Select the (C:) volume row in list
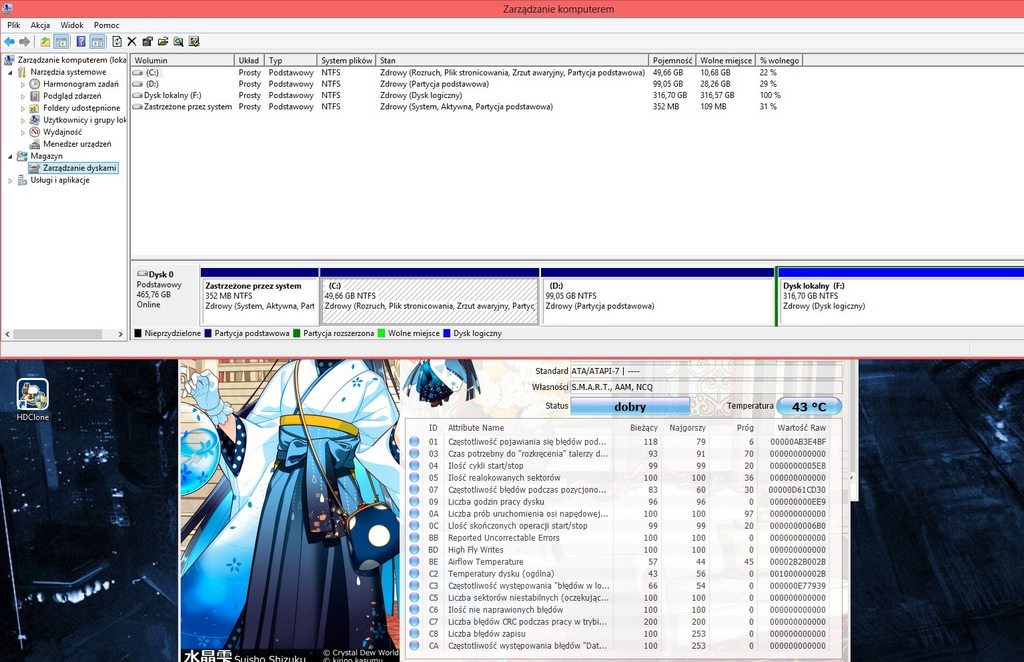Image resolution: width=1024 pixels, height=662 pixels. 467,72
